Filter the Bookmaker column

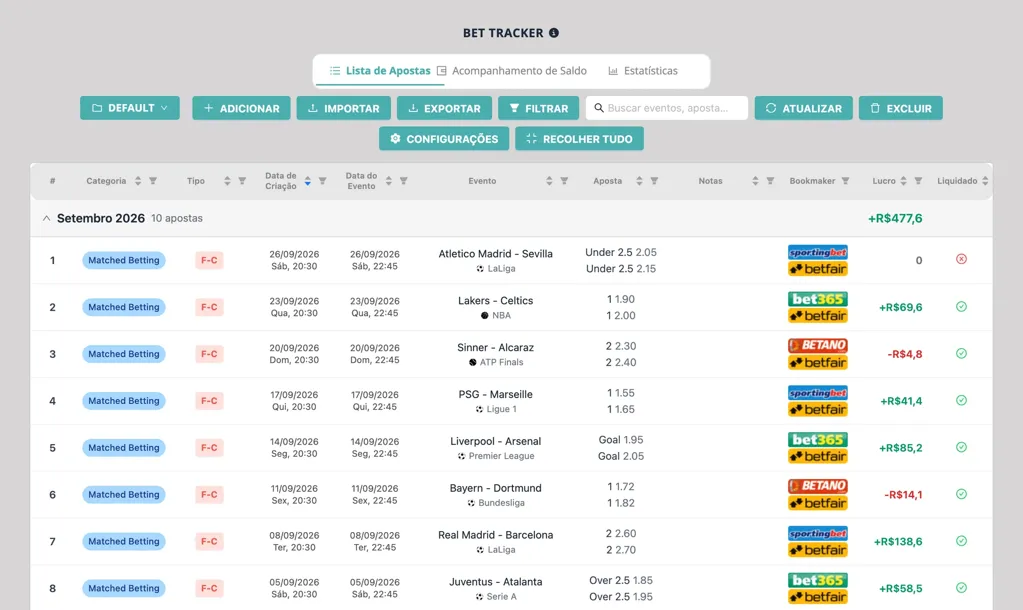(x=846, y=181)
